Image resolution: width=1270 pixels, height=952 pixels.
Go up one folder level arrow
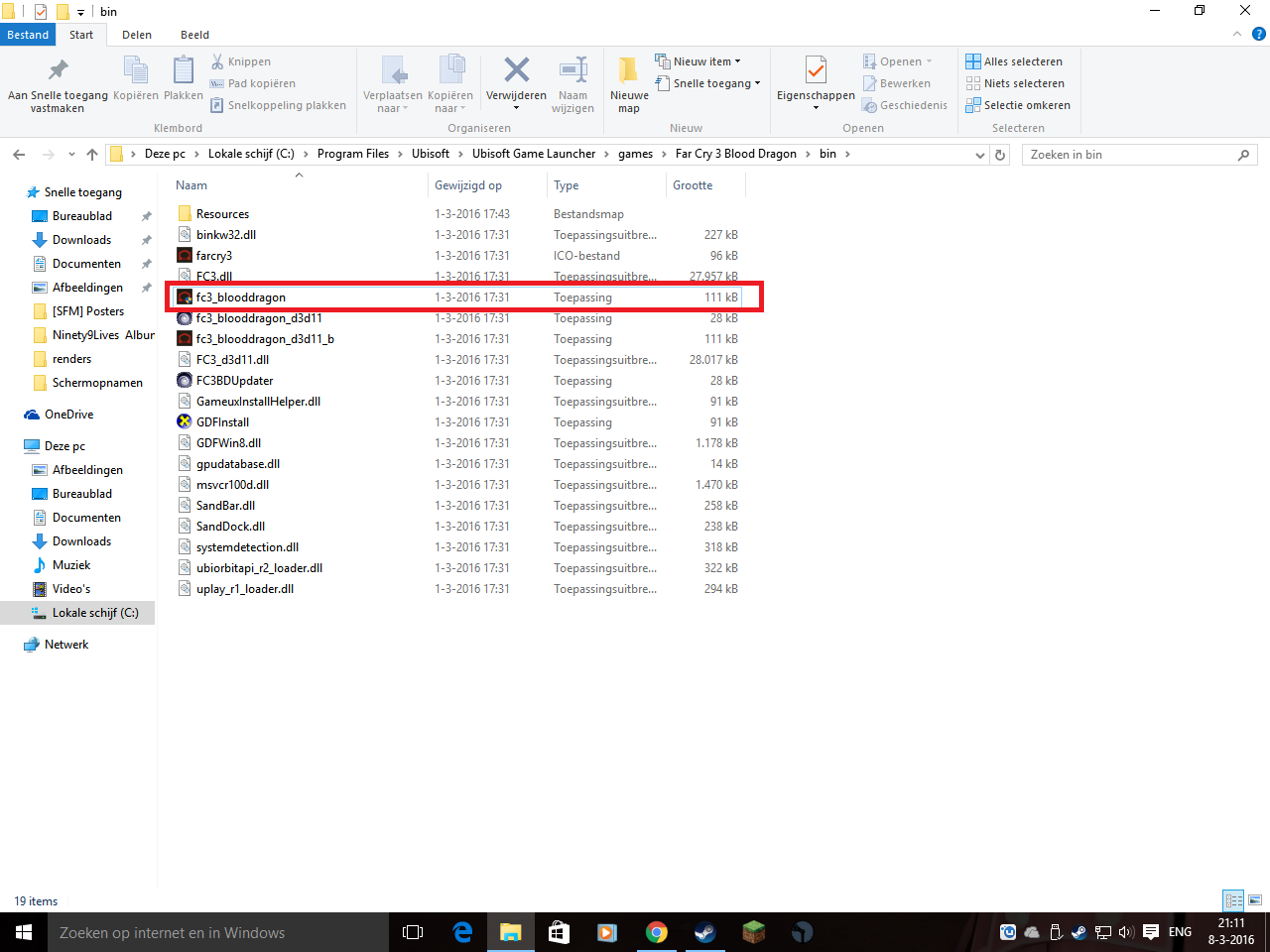click(92, 155)
